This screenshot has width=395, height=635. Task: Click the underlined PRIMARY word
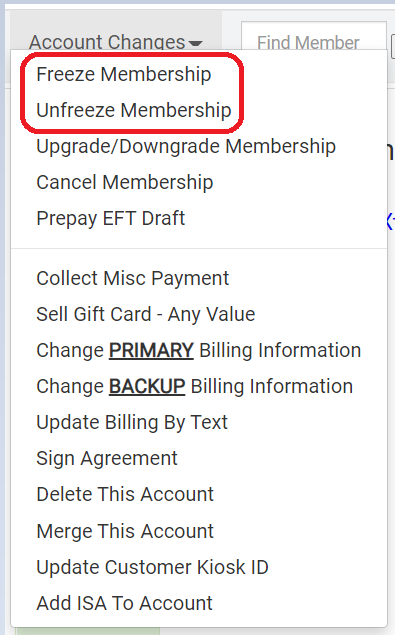point(151,350)
